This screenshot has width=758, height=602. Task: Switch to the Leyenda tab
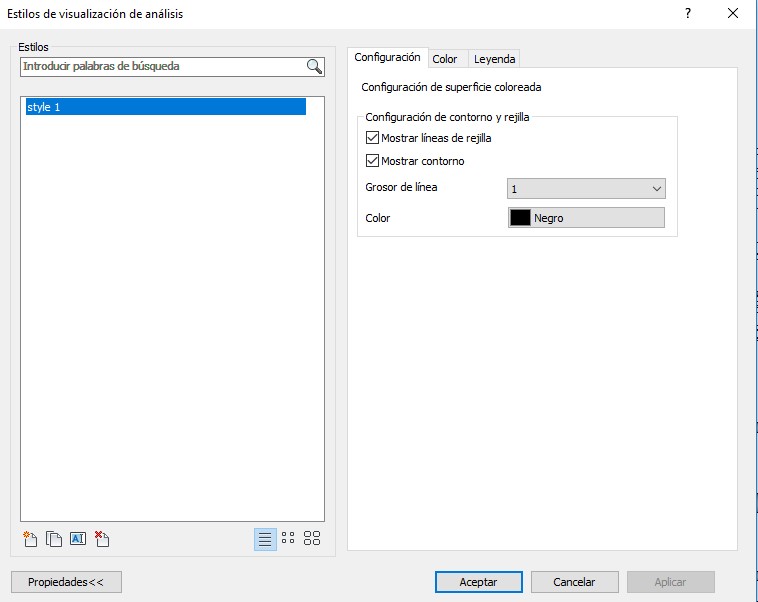pyautogui.click(x=495, y=59)
